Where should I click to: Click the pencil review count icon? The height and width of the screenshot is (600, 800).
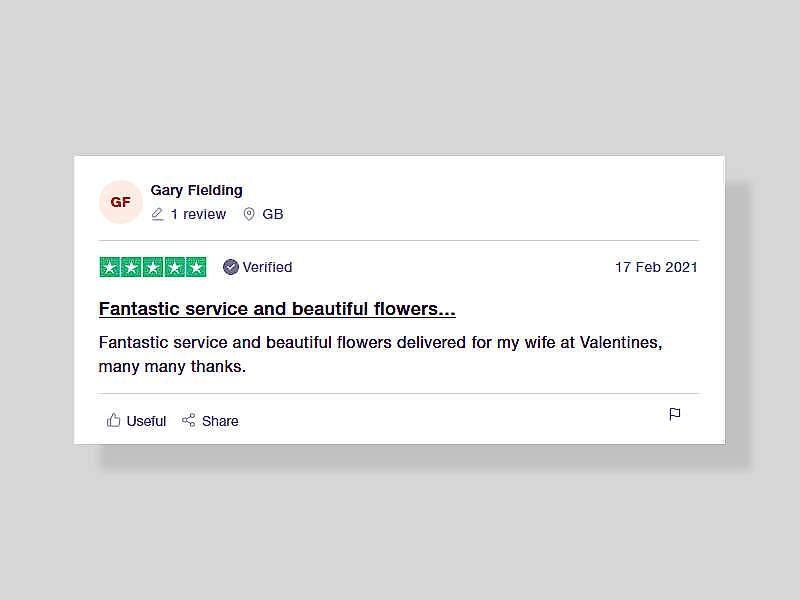click(157, 214)
